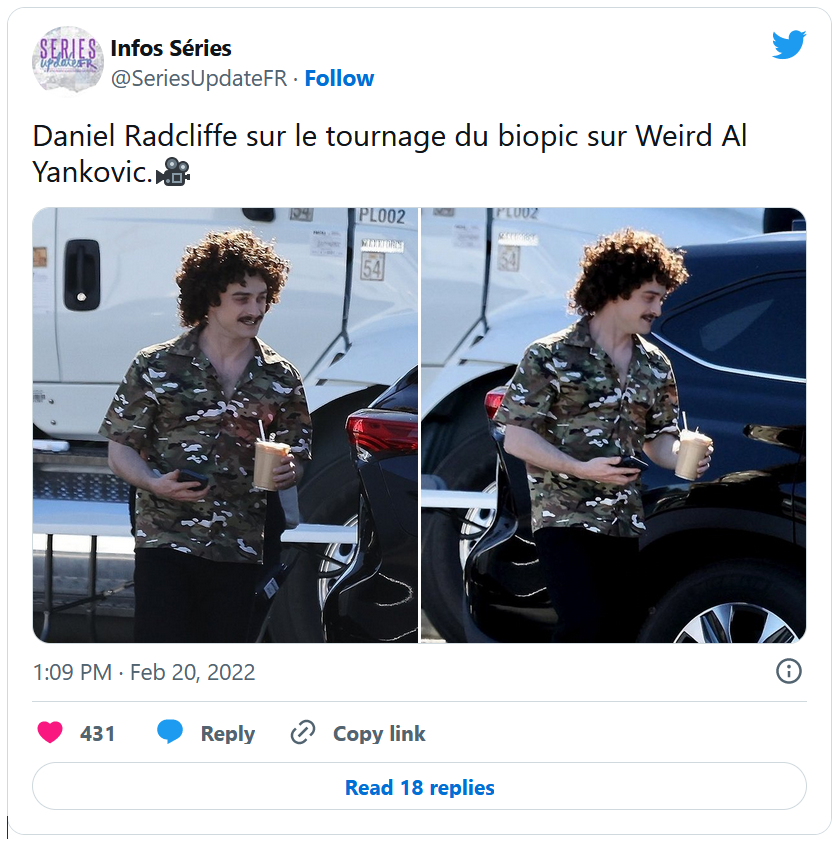840x843 pixels.
Task: Open Read 18 replies button
Action: [x=419, y=787]
